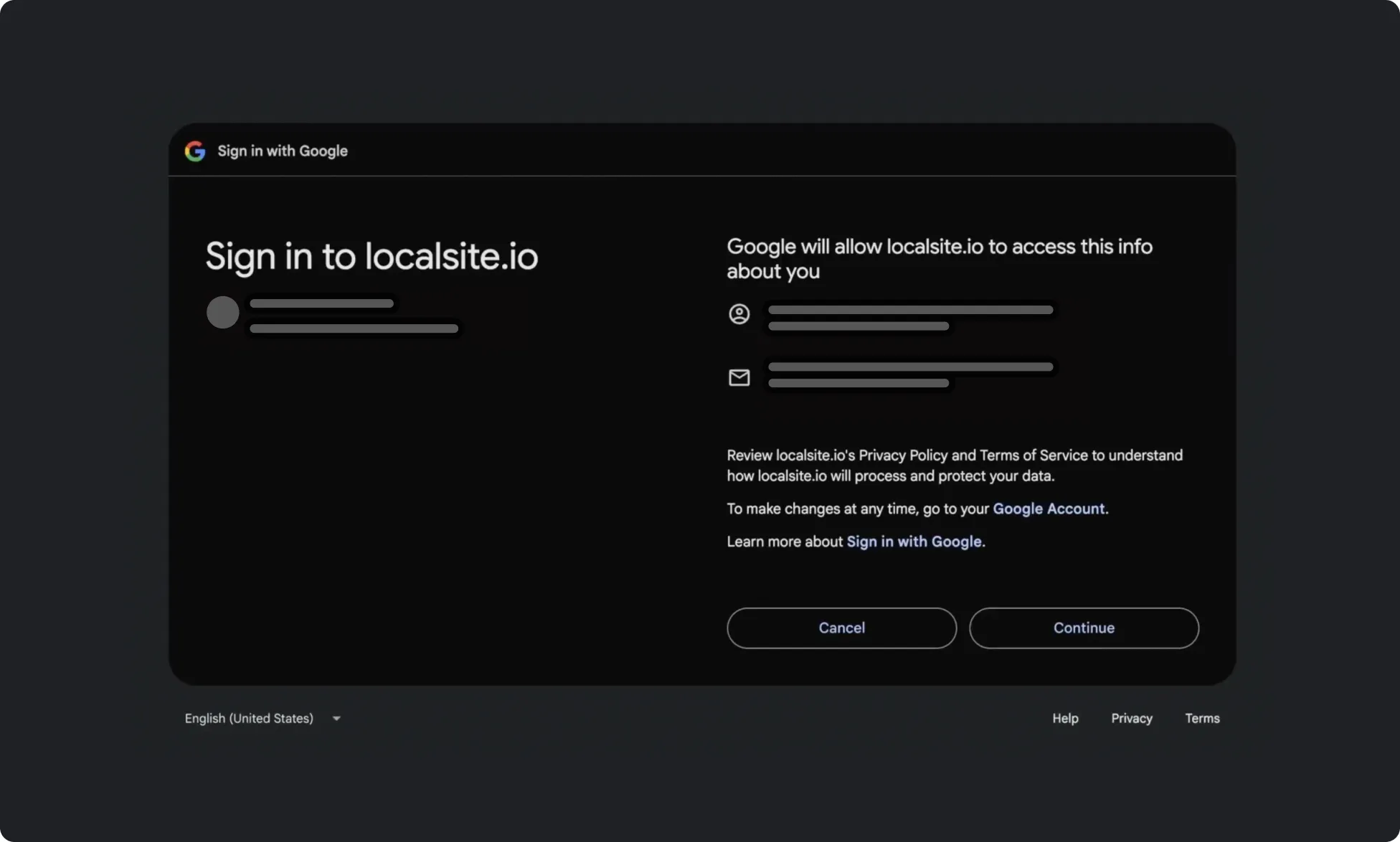Image resolution: width=1400 pixels, height=842 pixels.
Task: Click the "Review localsite.io's Privacy Policy" paragraph
Action: [955, 465]
